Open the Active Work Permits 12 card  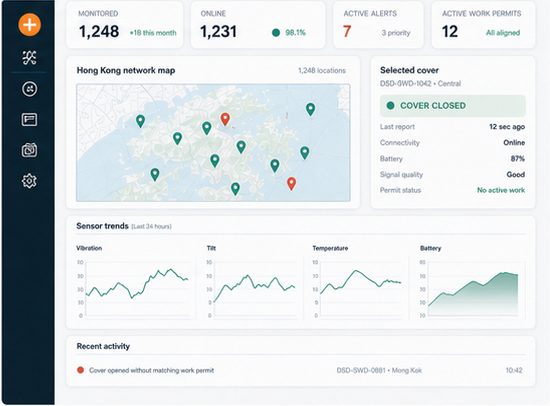483,24
